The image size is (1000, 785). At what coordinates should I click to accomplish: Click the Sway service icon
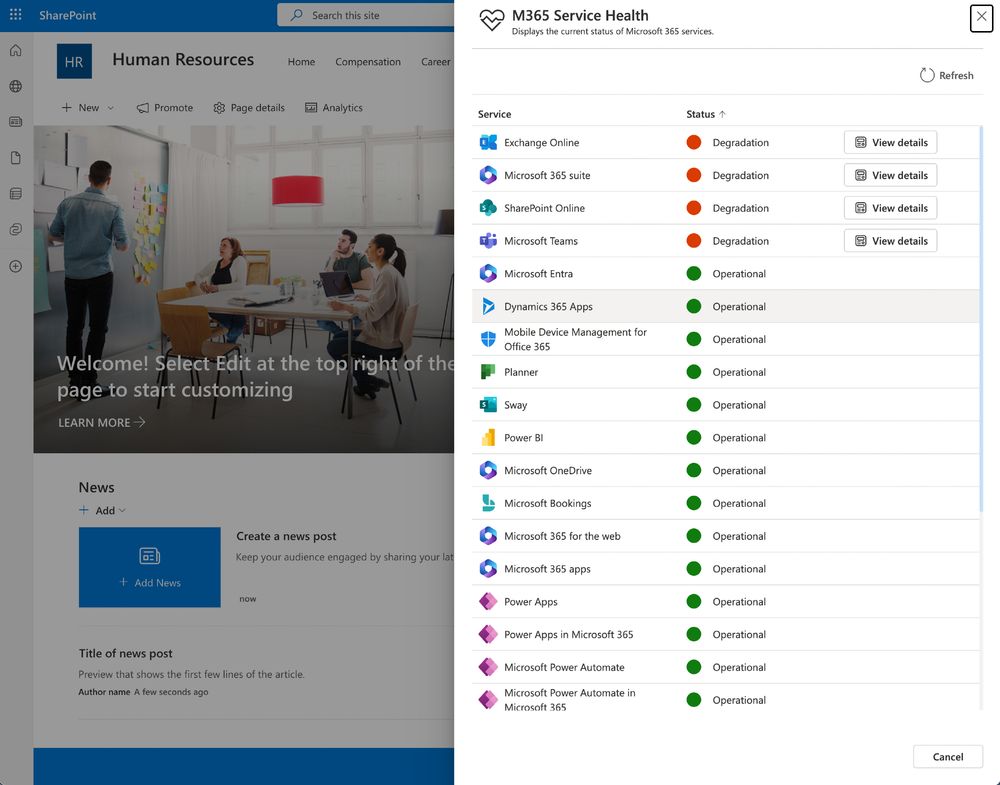point(488,405)
